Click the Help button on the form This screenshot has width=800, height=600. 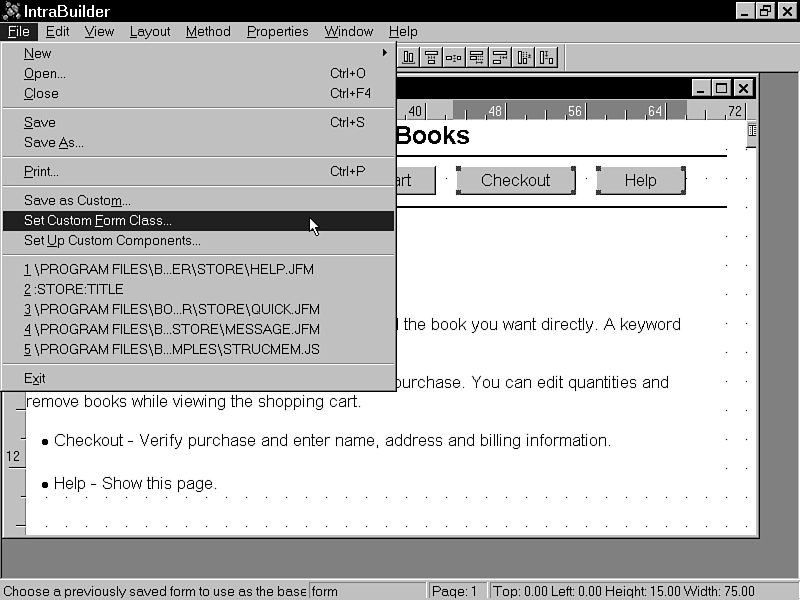point(640,180)
